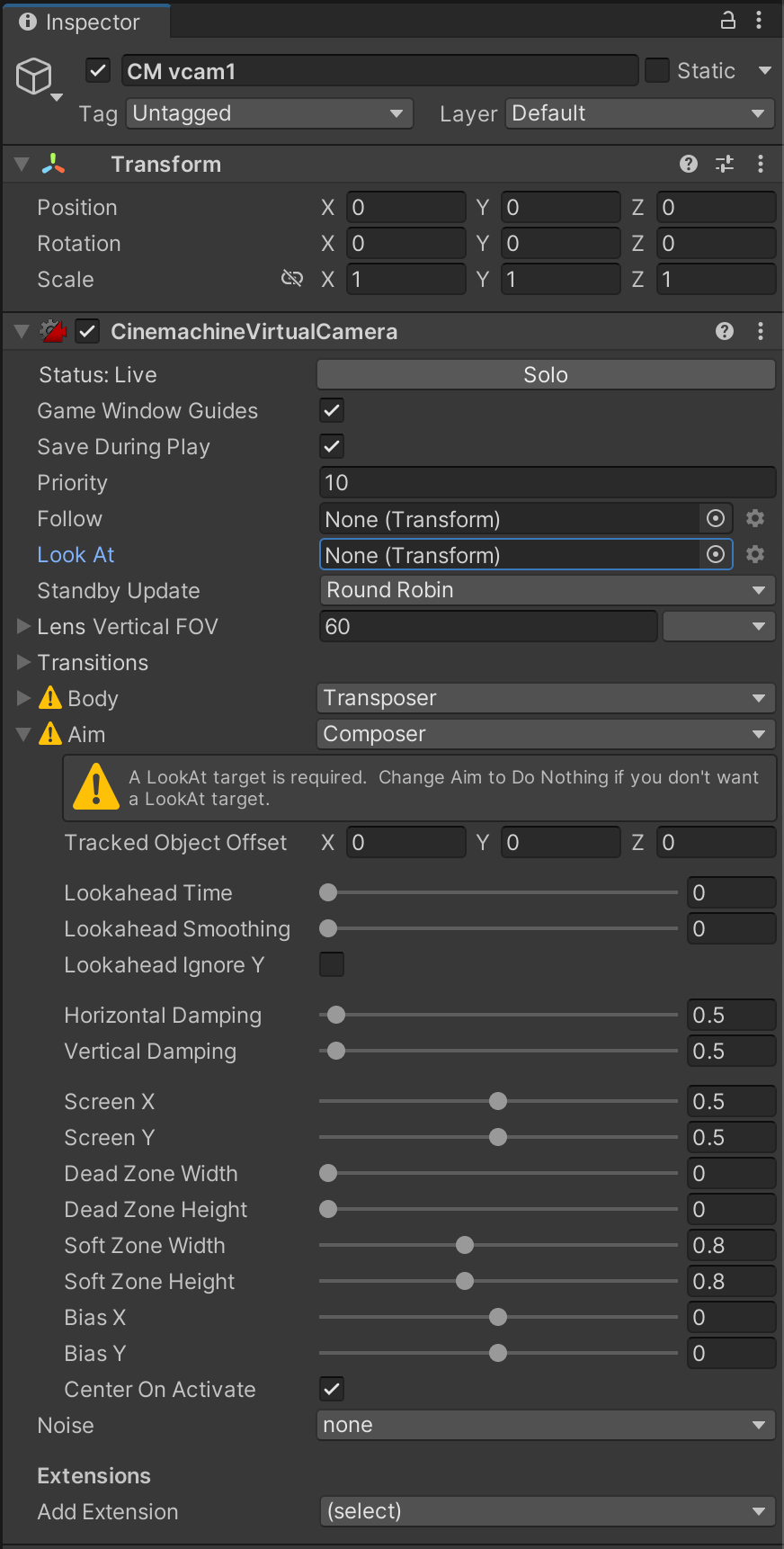Expand the Body section foldout
Screen dimensions: 784x1549
(x=24, y=698)
